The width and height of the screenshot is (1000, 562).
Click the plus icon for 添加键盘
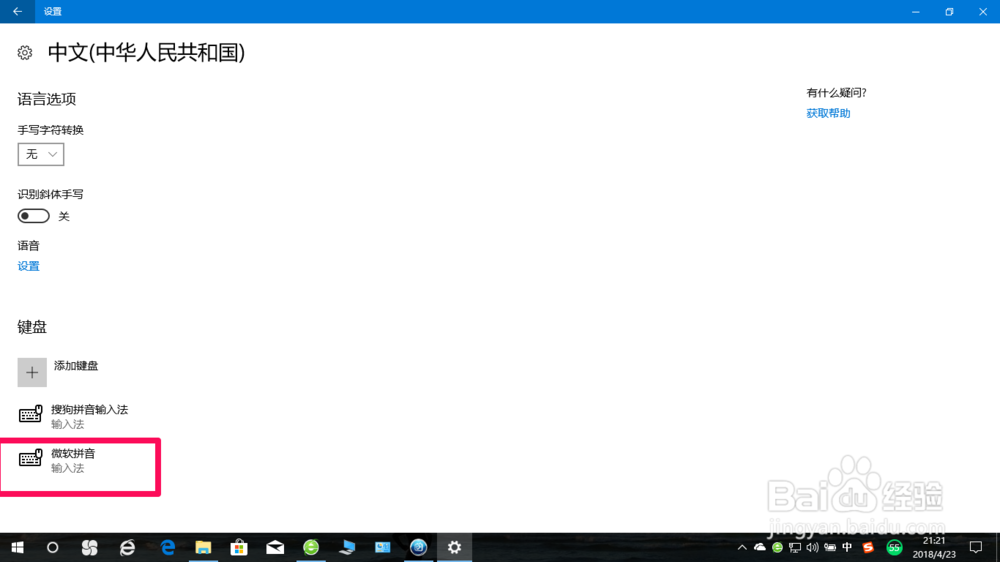point(32,373)
